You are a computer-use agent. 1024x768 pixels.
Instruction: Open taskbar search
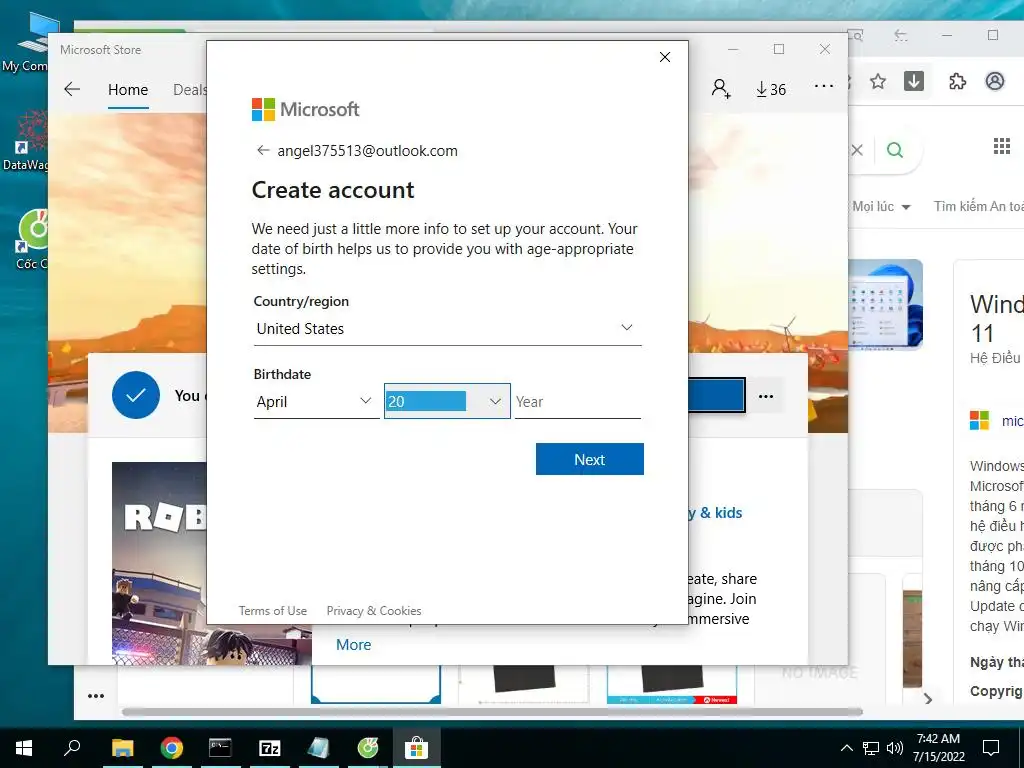point(72,747)
